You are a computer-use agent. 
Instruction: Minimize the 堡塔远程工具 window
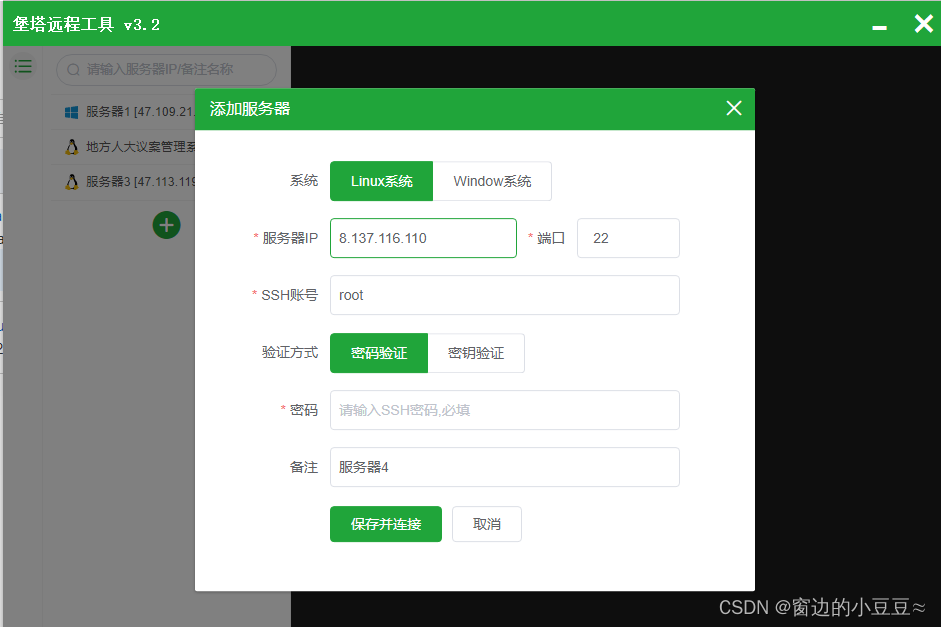click(879, 27)
